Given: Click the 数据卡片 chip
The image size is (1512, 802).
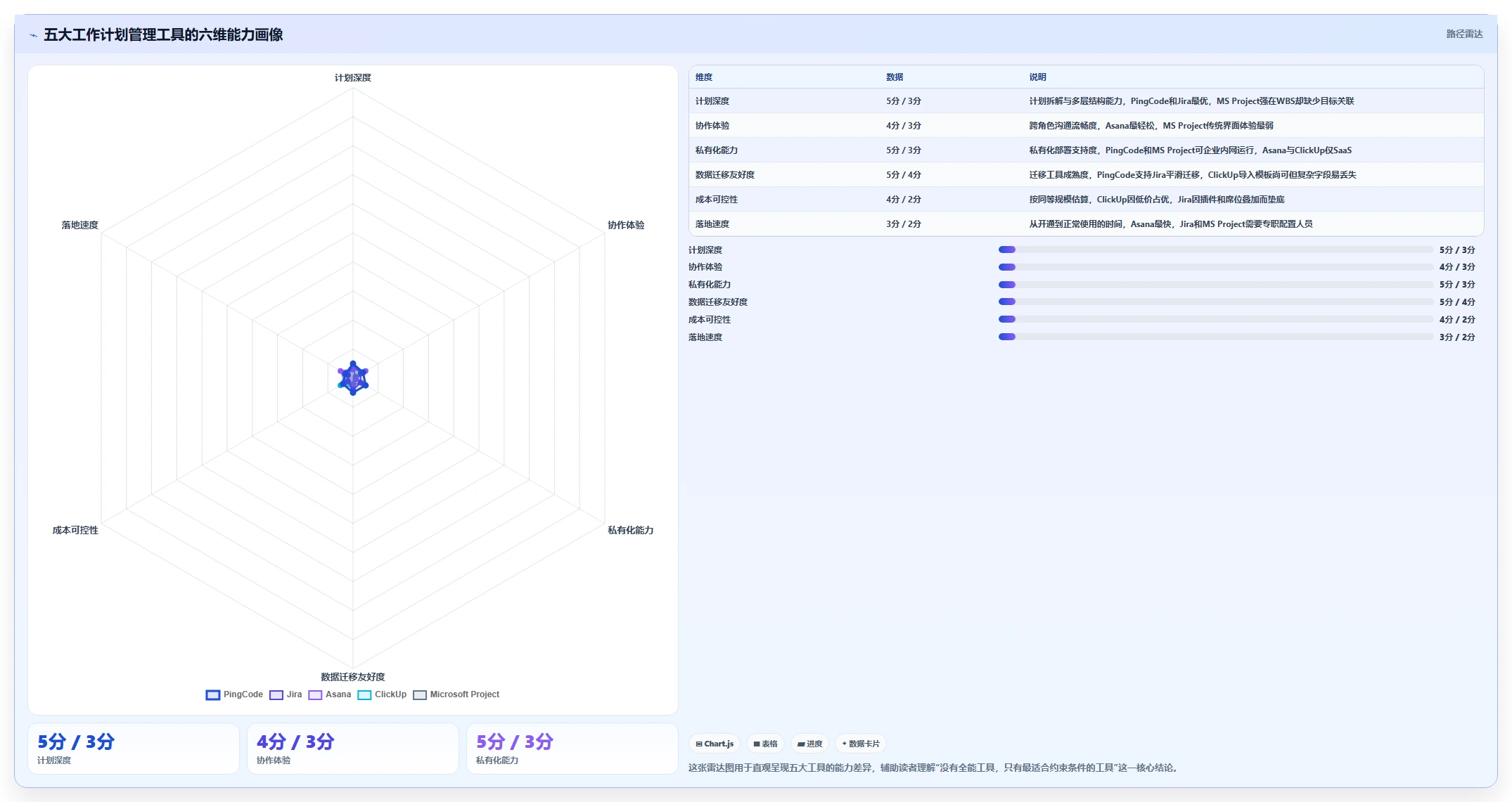Looking at the screenshot, I should pyautogui.click(x=861, y=744).
